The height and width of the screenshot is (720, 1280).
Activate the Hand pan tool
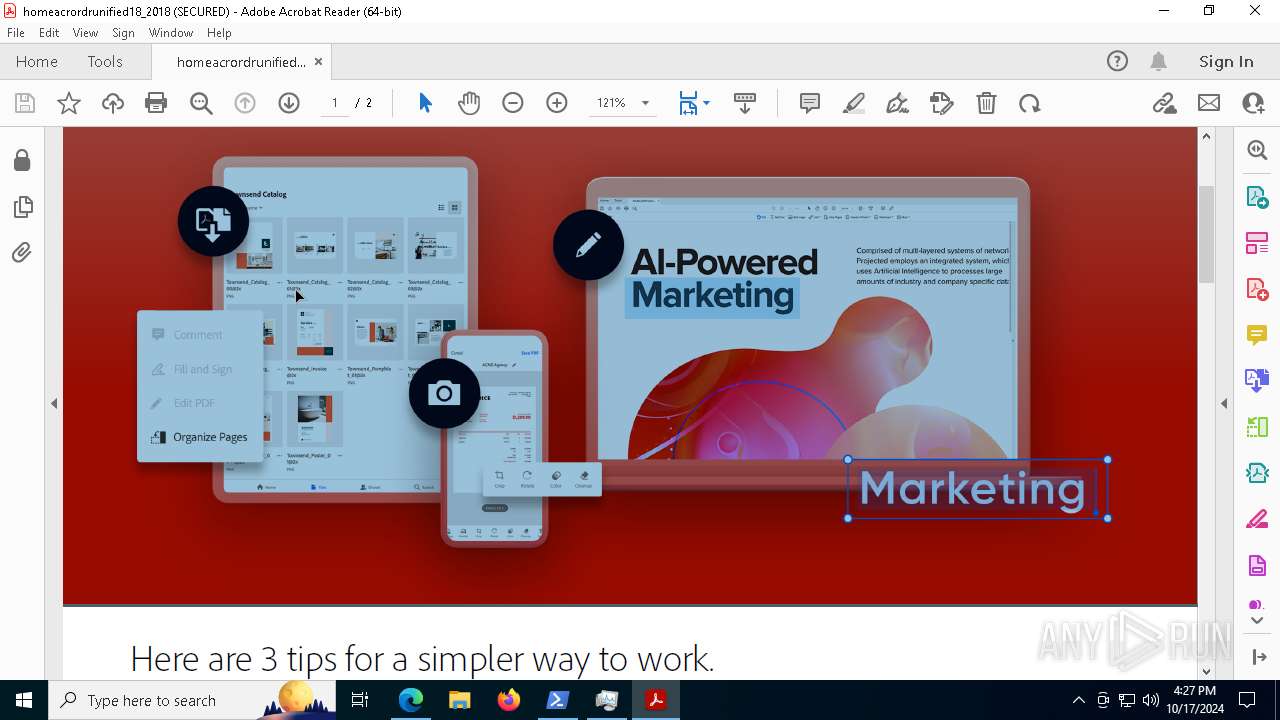pos(469,103)
